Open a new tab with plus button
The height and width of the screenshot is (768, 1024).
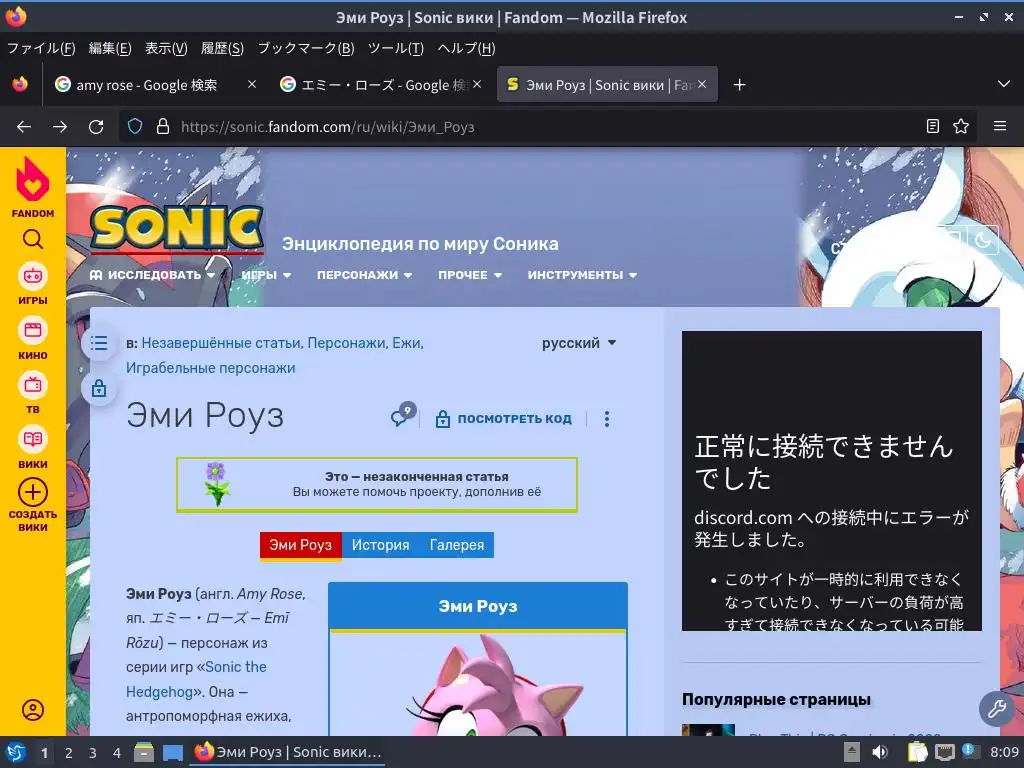point(739,85)
